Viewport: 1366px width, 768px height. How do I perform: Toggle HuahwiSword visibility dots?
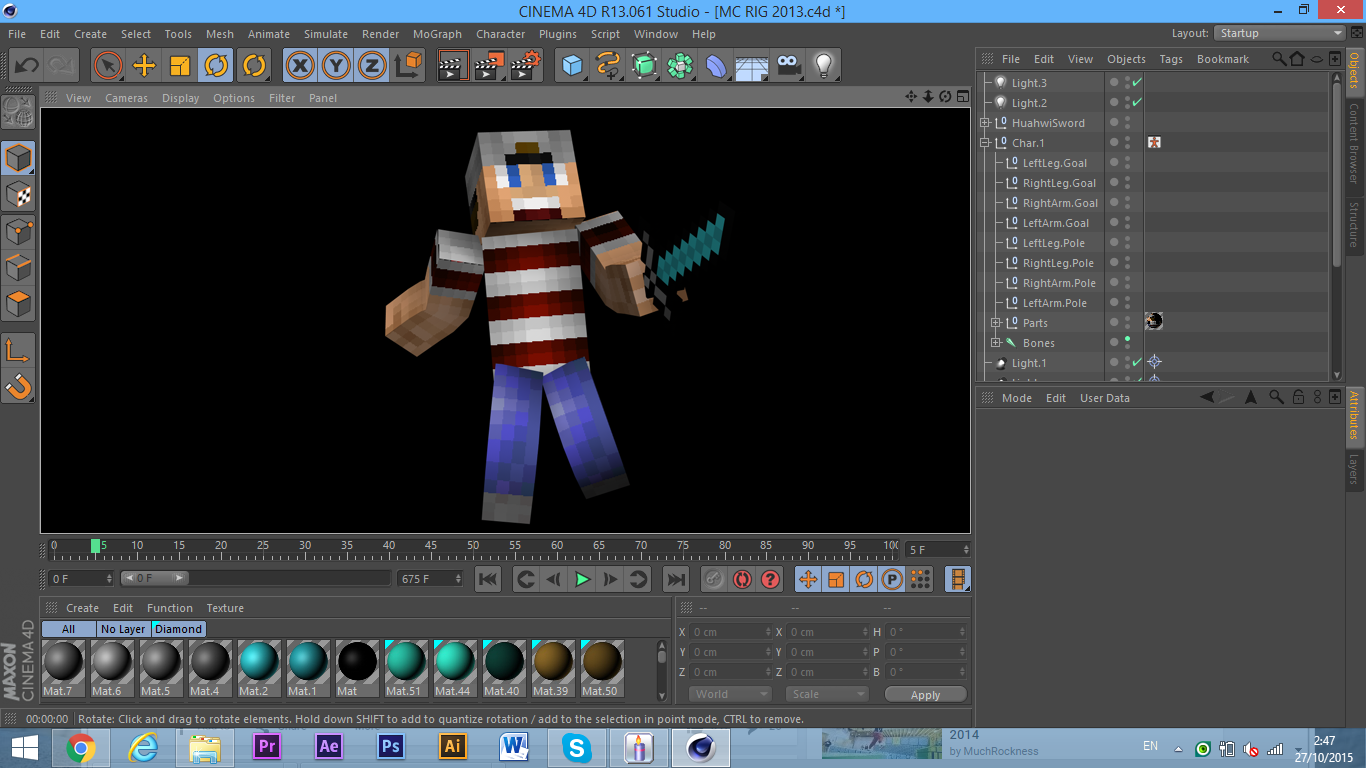point(1128,123)
